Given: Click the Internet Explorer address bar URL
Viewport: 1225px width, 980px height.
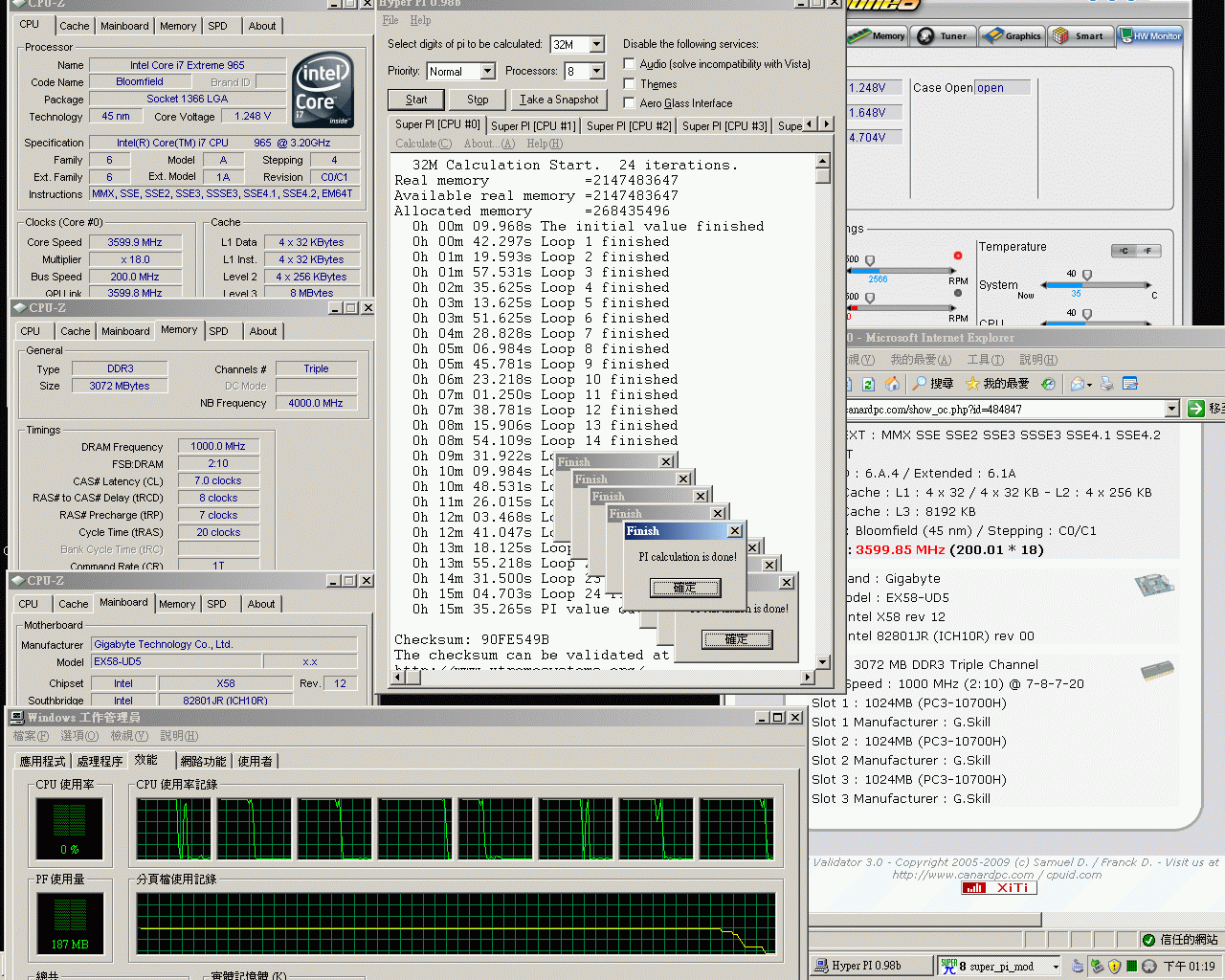Looking at the screenshot, I should (934, 410).
